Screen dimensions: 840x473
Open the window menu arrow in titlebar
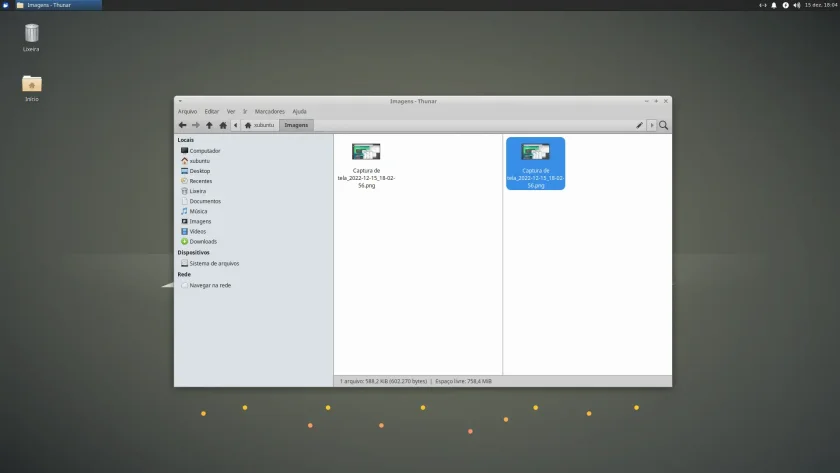click(181, 101)
